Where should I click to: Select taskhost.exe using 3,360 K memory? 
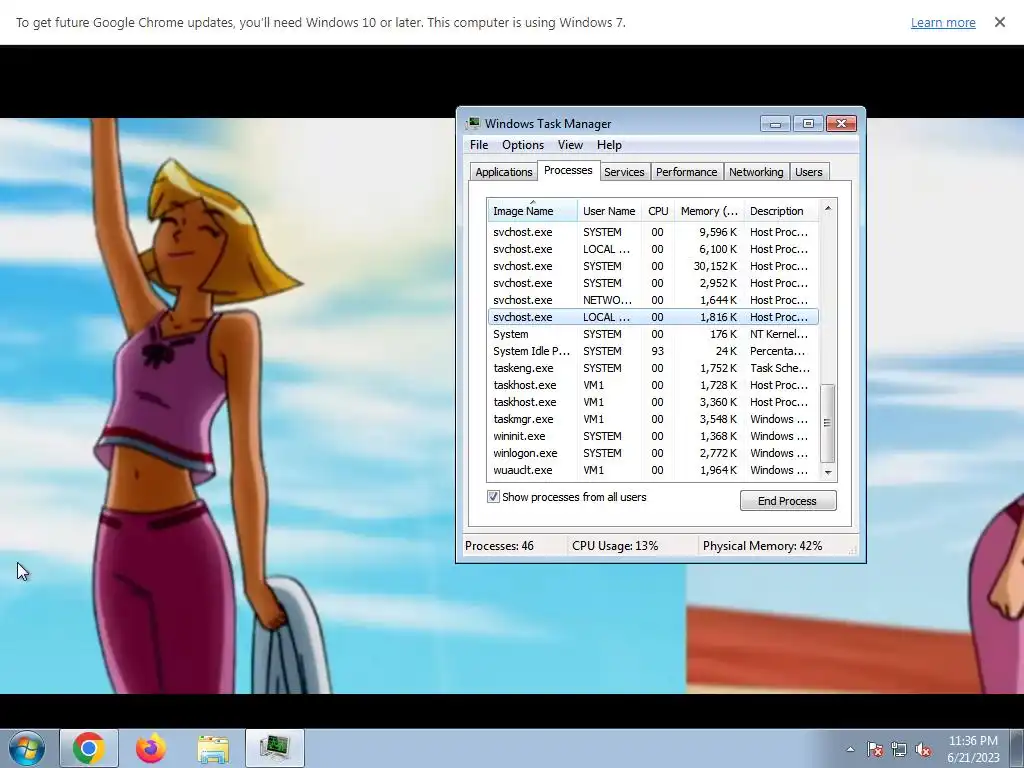coord(653,402)
